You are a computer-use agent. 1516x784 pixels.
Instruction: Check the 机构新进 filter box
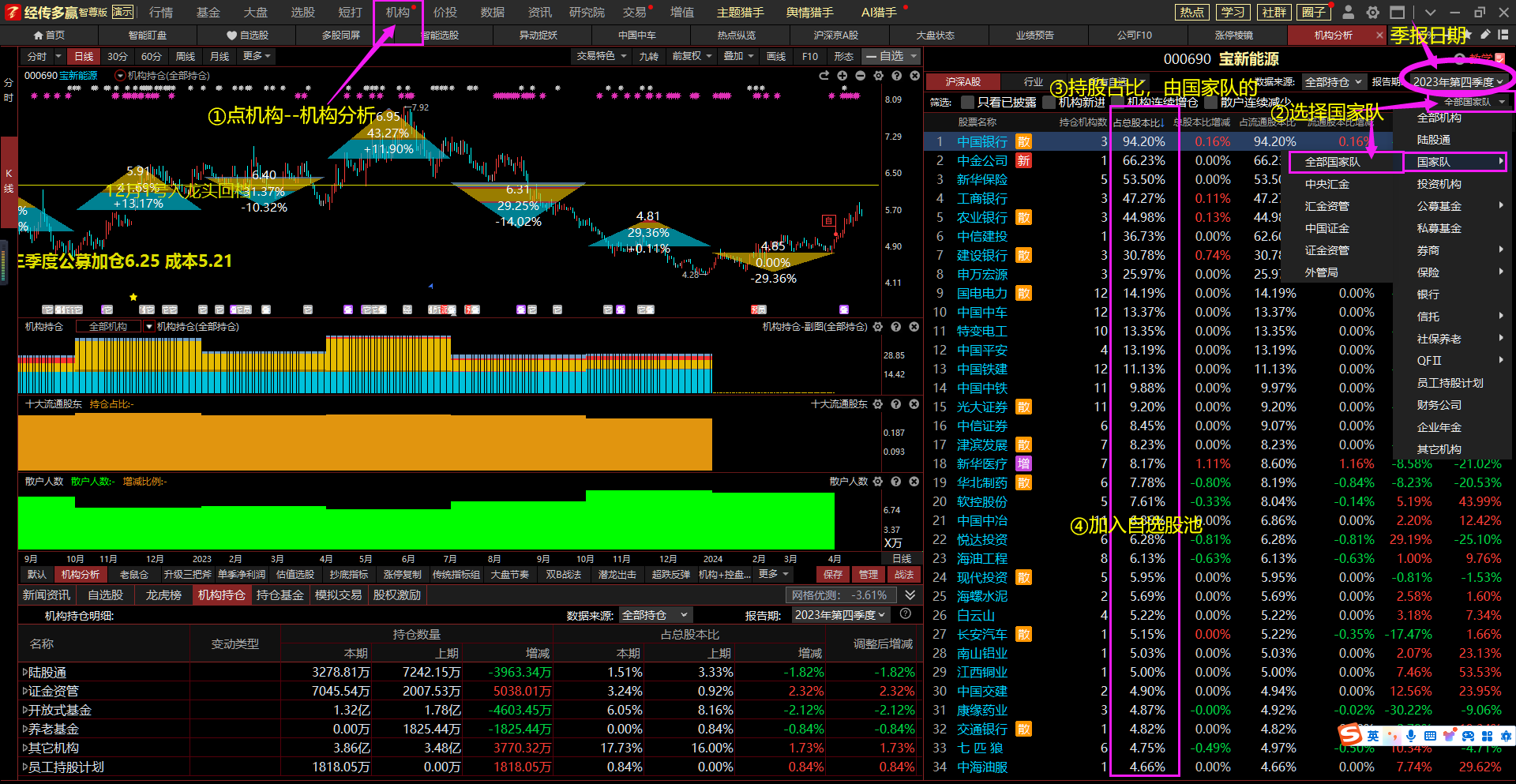click(x=1049, y=103)
